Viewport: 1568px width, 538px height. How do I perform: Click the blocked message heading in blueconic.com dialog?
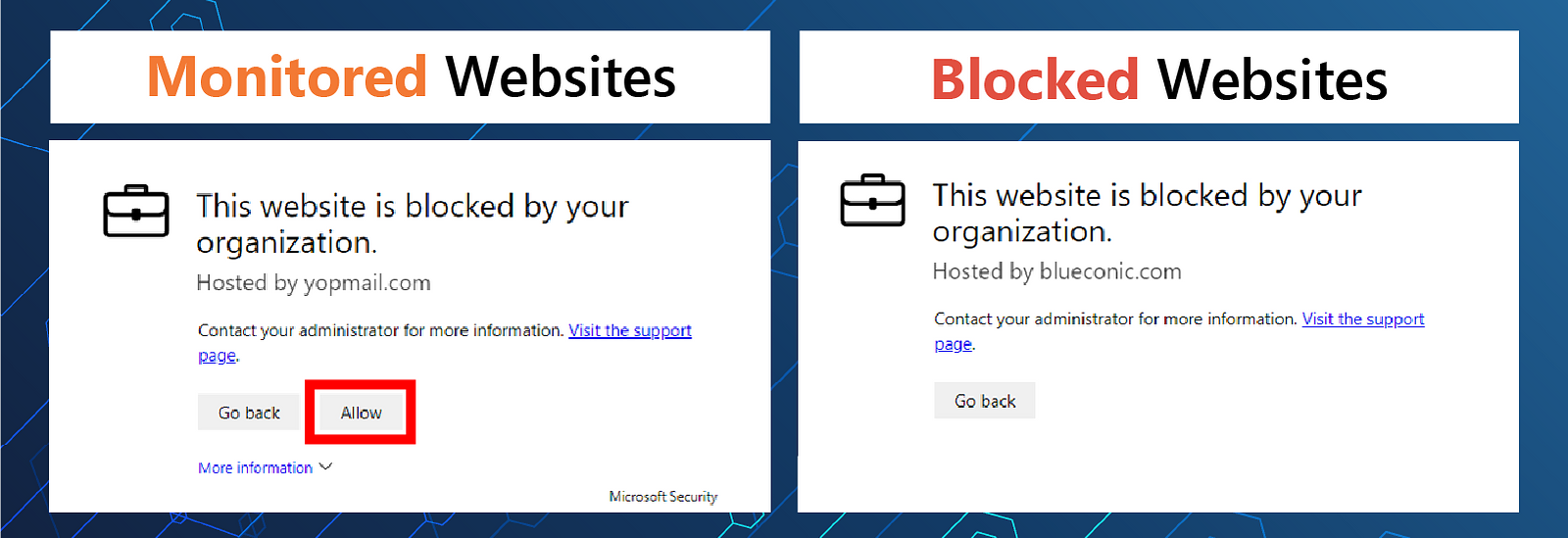point(1148,213)
